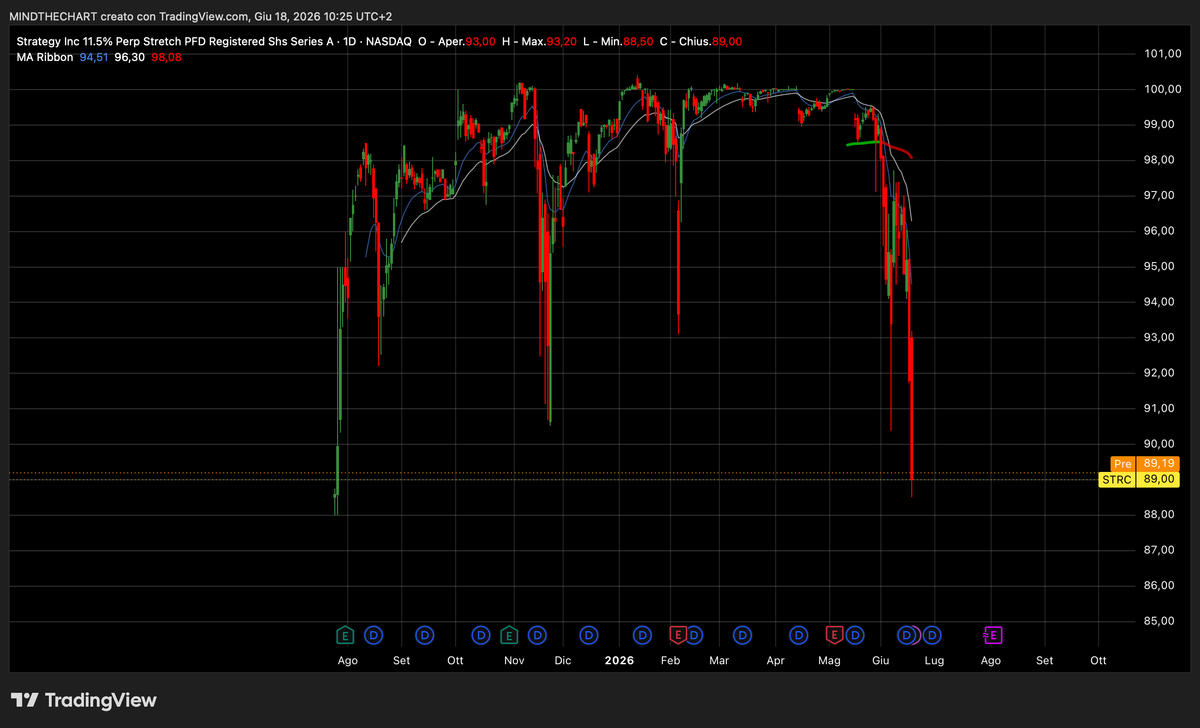Open the August 2025 dividend marker
This screenshot has width=1200, height=728.
tap(374, 634)
